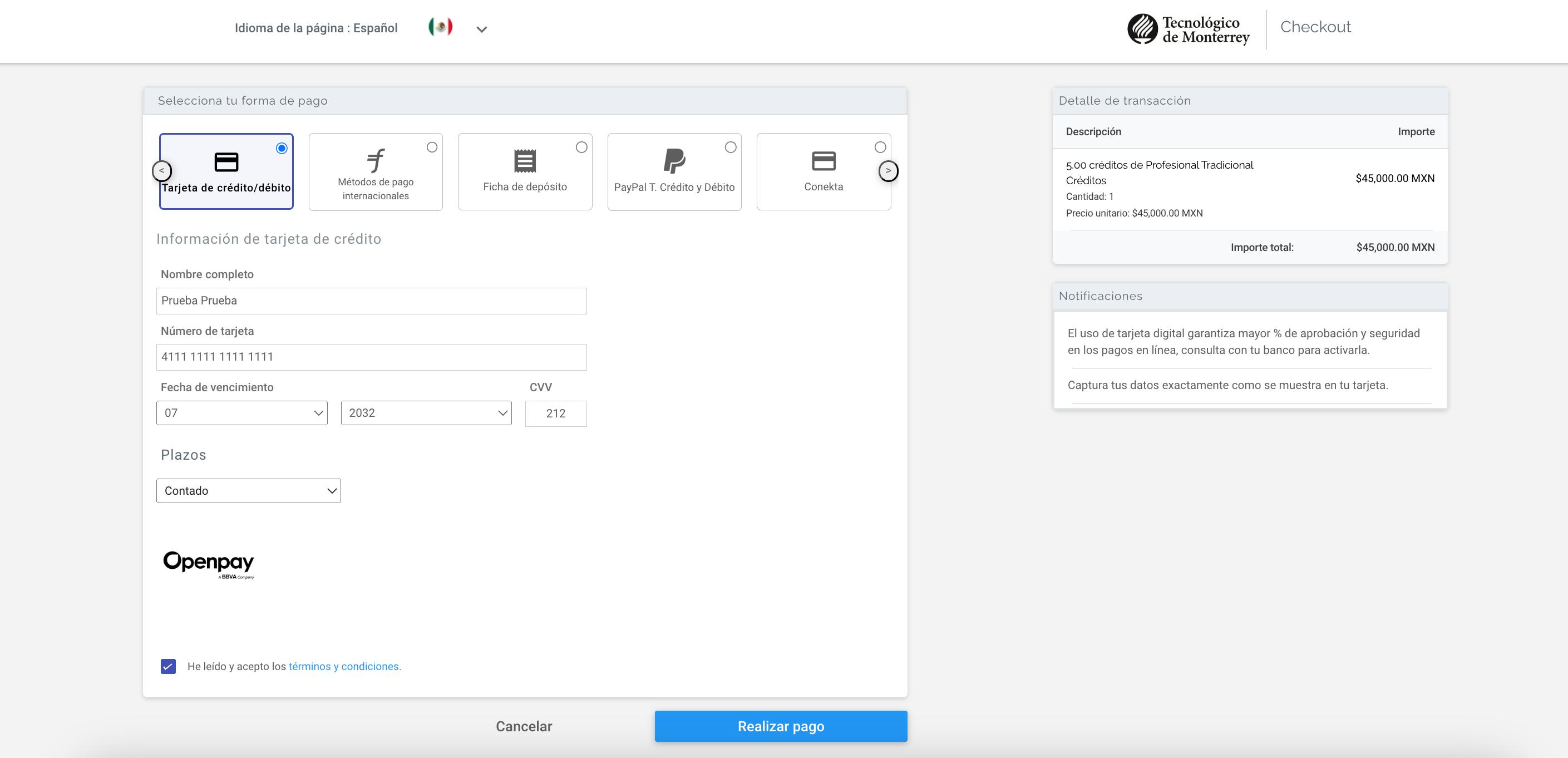Viewport: 1568px width, 758px height.
Task: Click the CVV input field
Action: point(556,414)
